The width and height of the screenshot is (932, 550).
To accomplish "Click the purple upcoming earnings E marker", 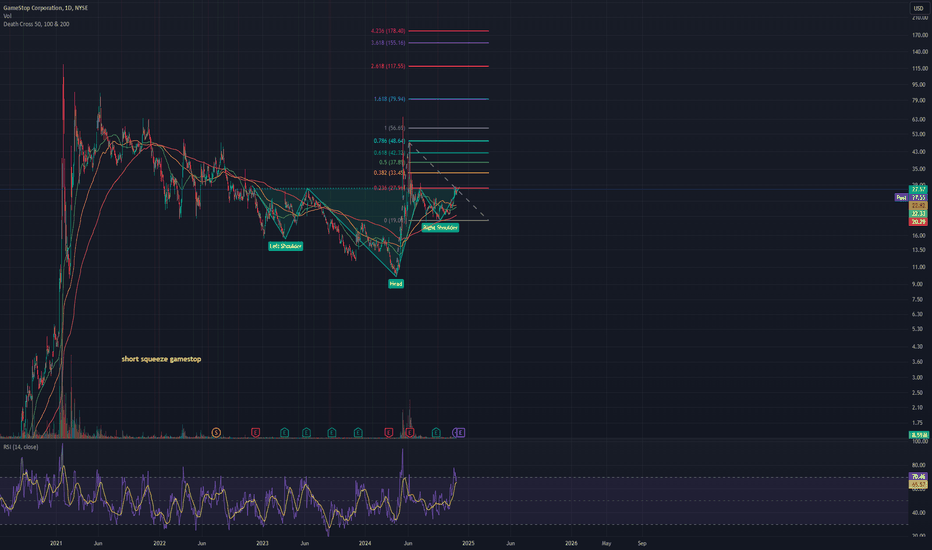I will tap(461, 432).
